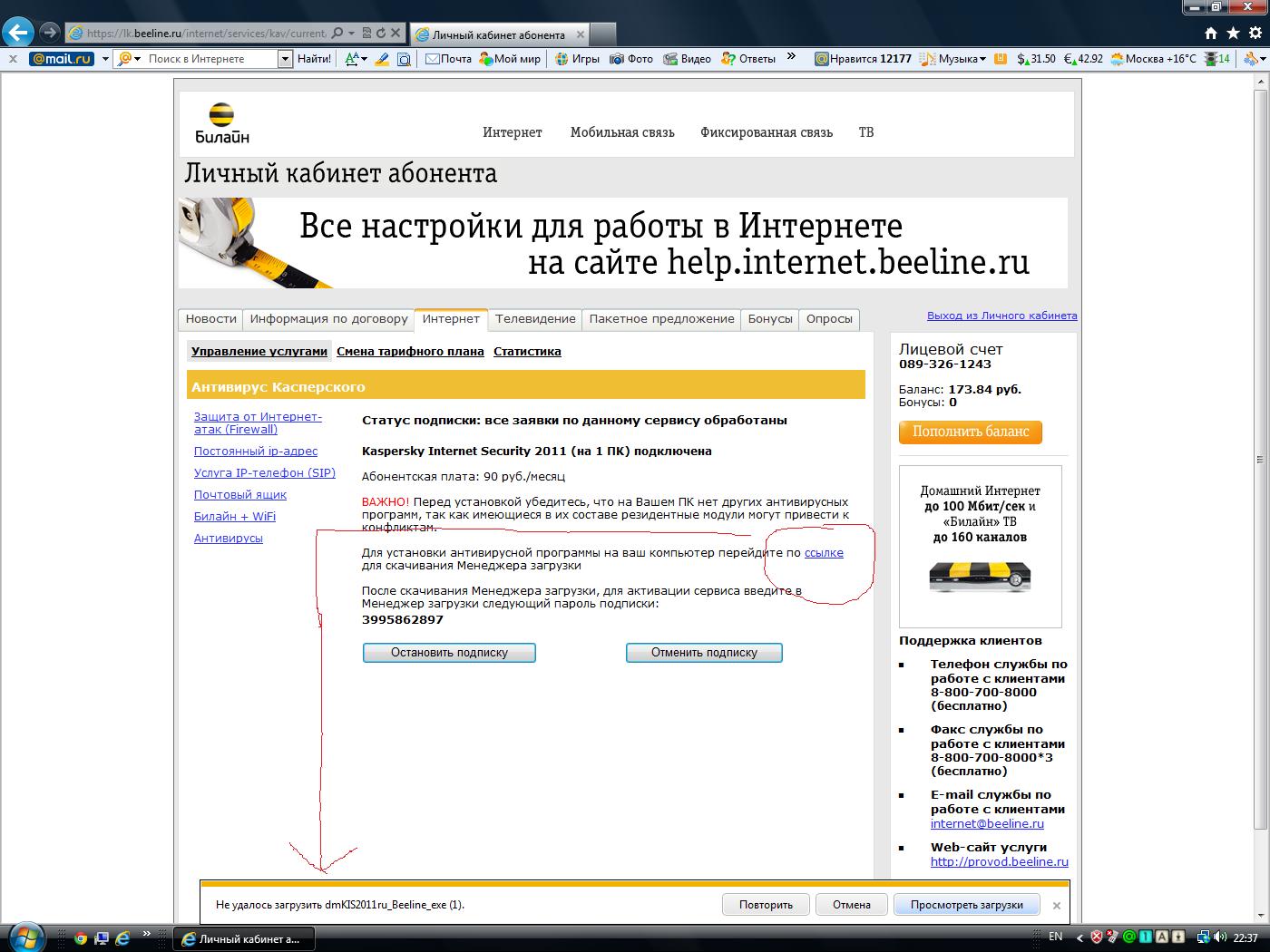Open the IE Tools gear icon
1270x952 pixels.
pyautogui.click(x=1255, y=33)
